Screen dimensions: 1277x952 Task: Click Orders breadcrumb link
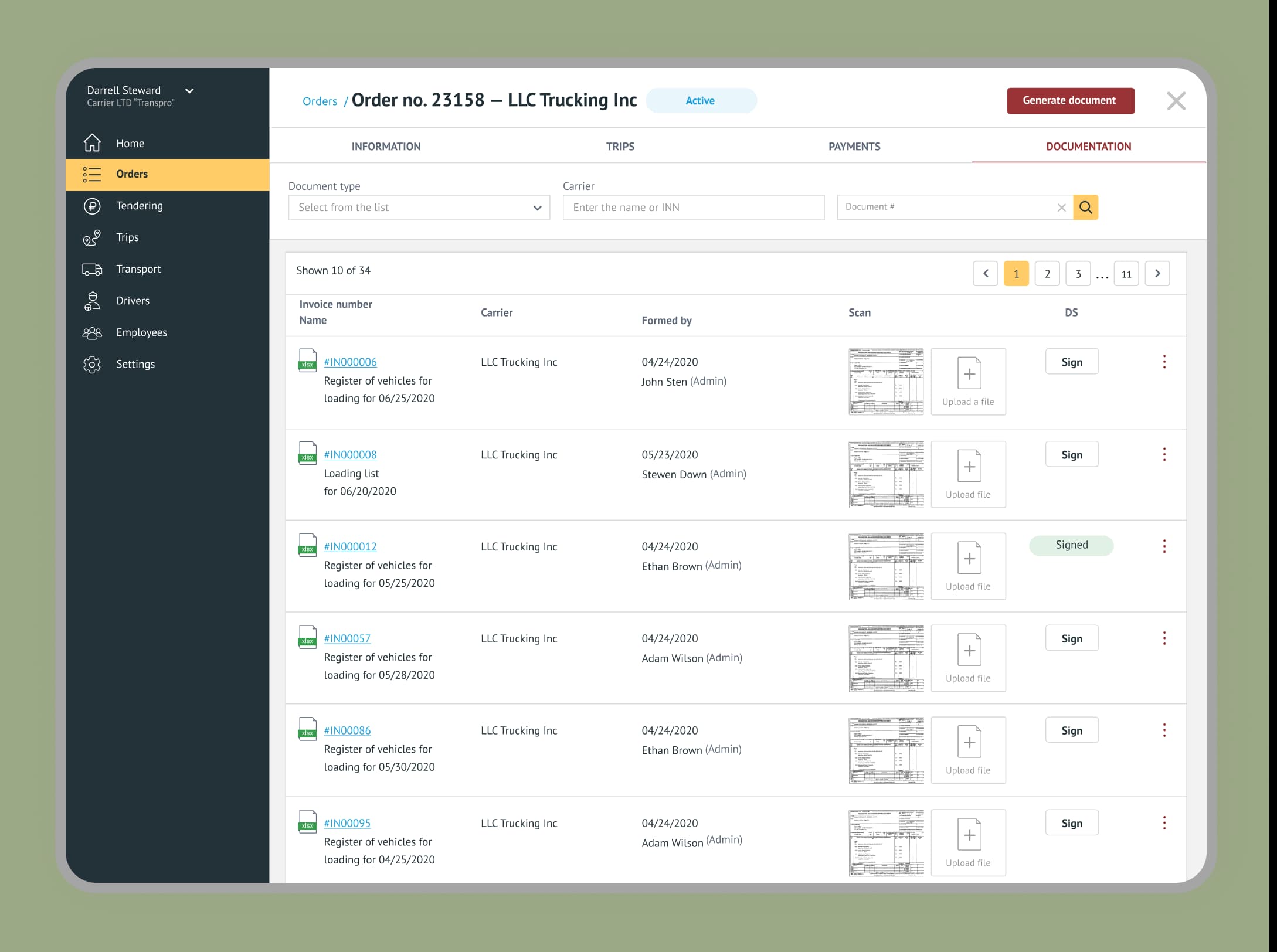tap(320, 101)
